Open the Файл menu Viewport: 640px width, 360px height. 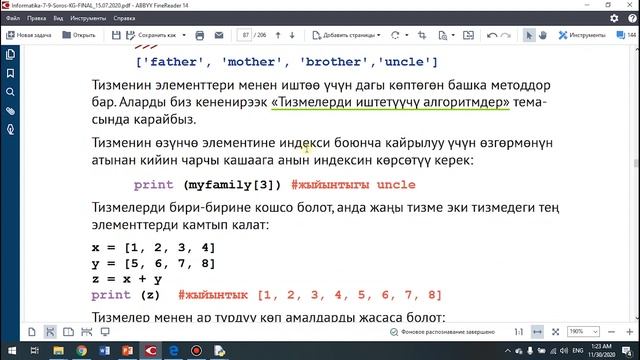coord(13,18)
